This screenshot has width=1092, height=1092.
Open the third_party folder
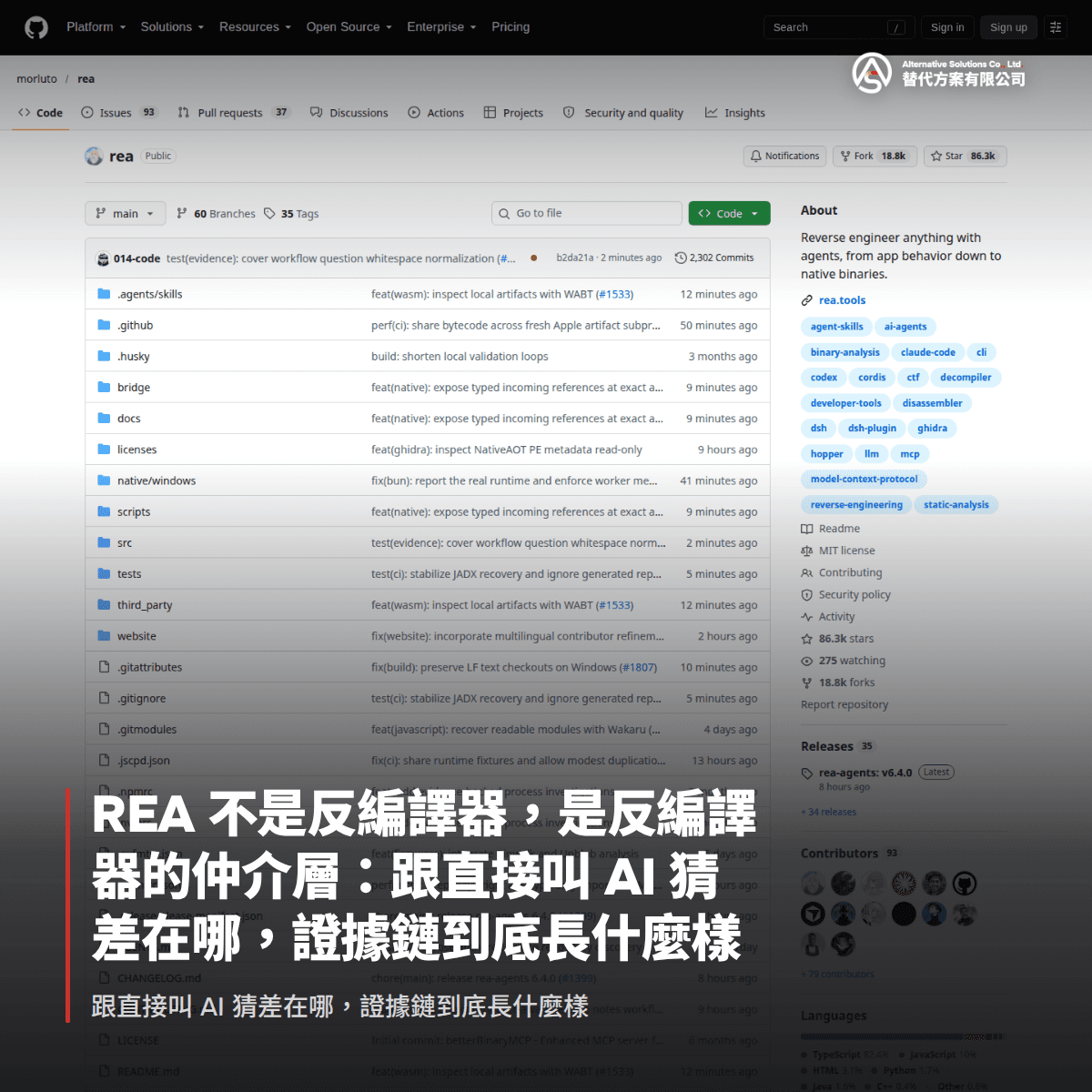click(x=145, y=605)
